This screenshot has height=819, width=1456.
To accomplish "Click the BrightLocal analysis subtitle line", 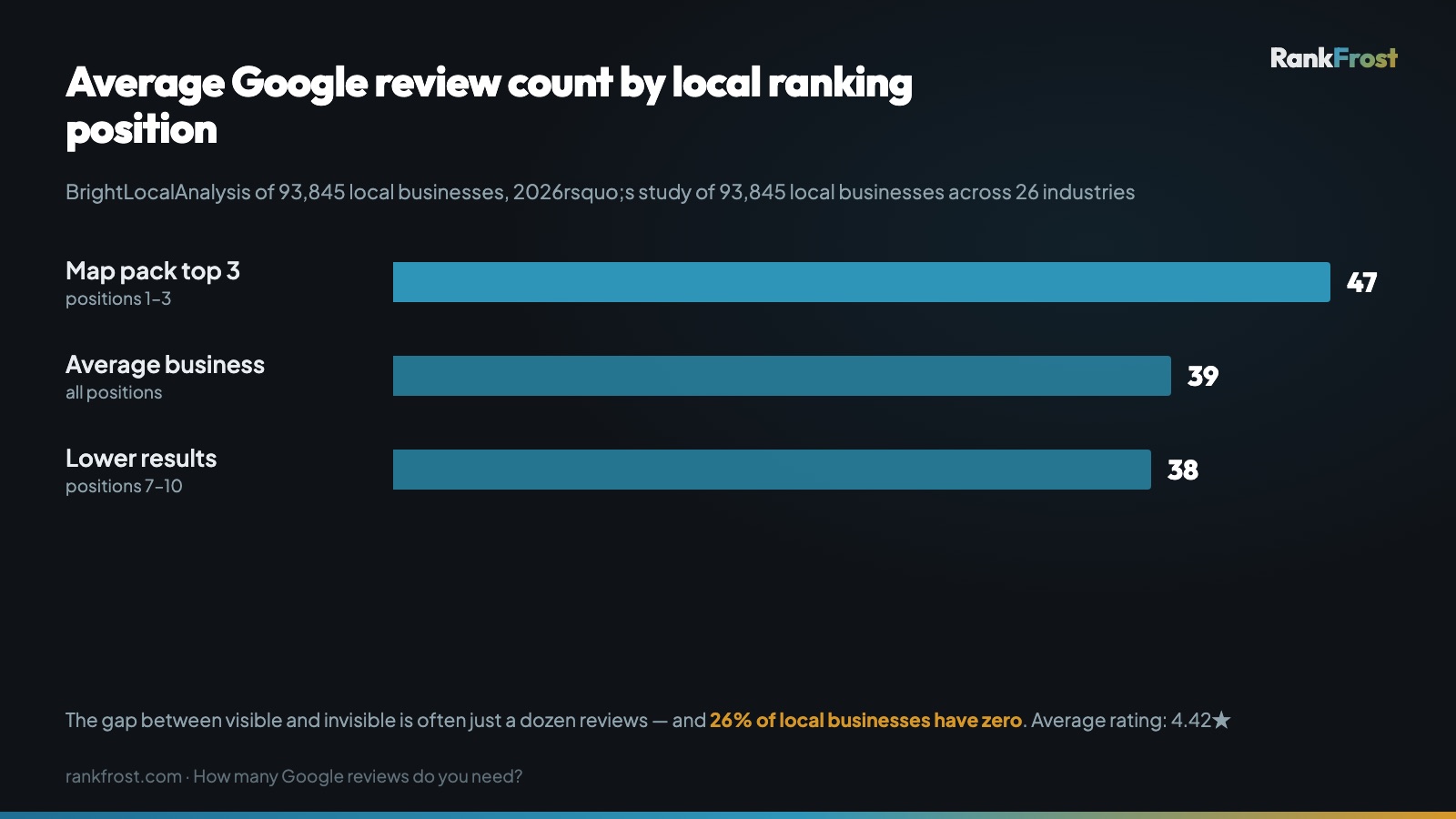I will click(600, 192).
